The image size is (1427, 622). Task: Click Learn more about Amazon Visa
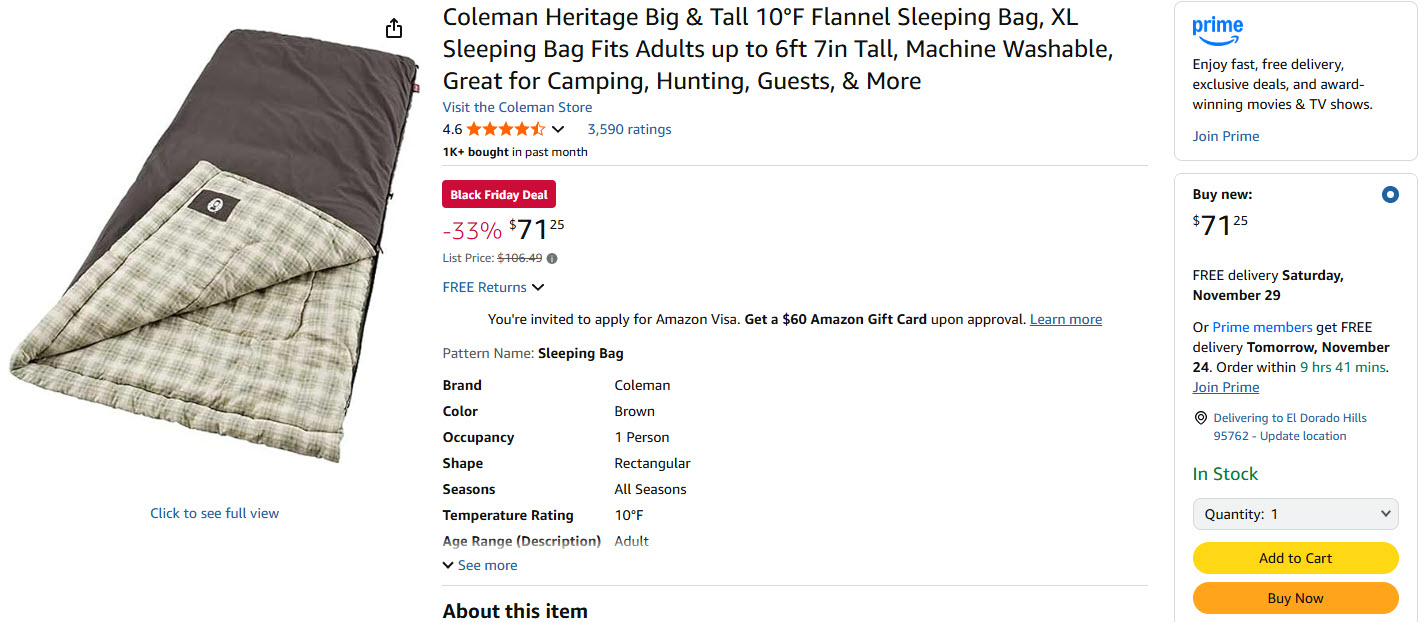1066,319
